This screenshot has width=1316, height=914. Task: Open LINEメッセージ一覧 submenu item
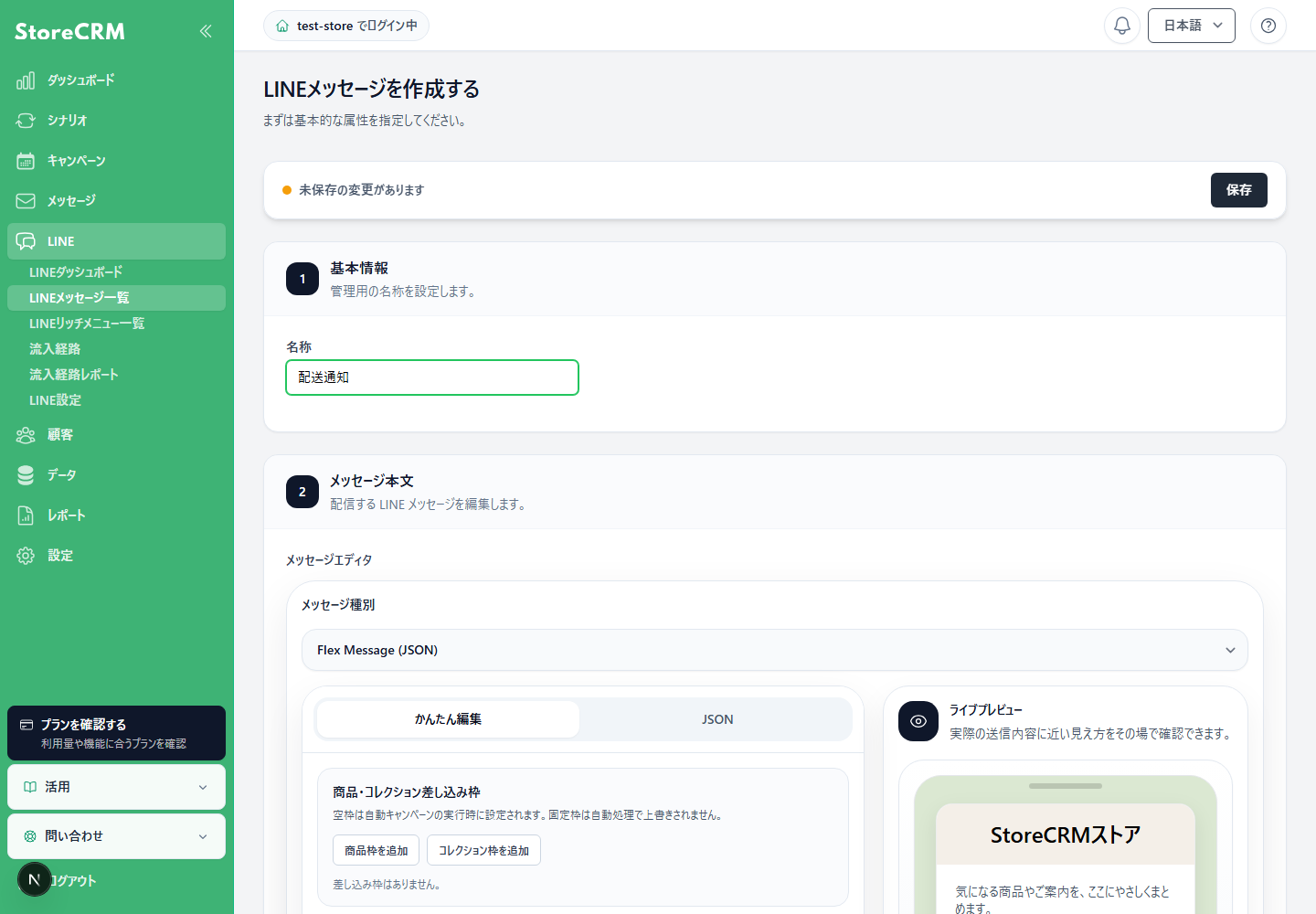coord(116,298)
